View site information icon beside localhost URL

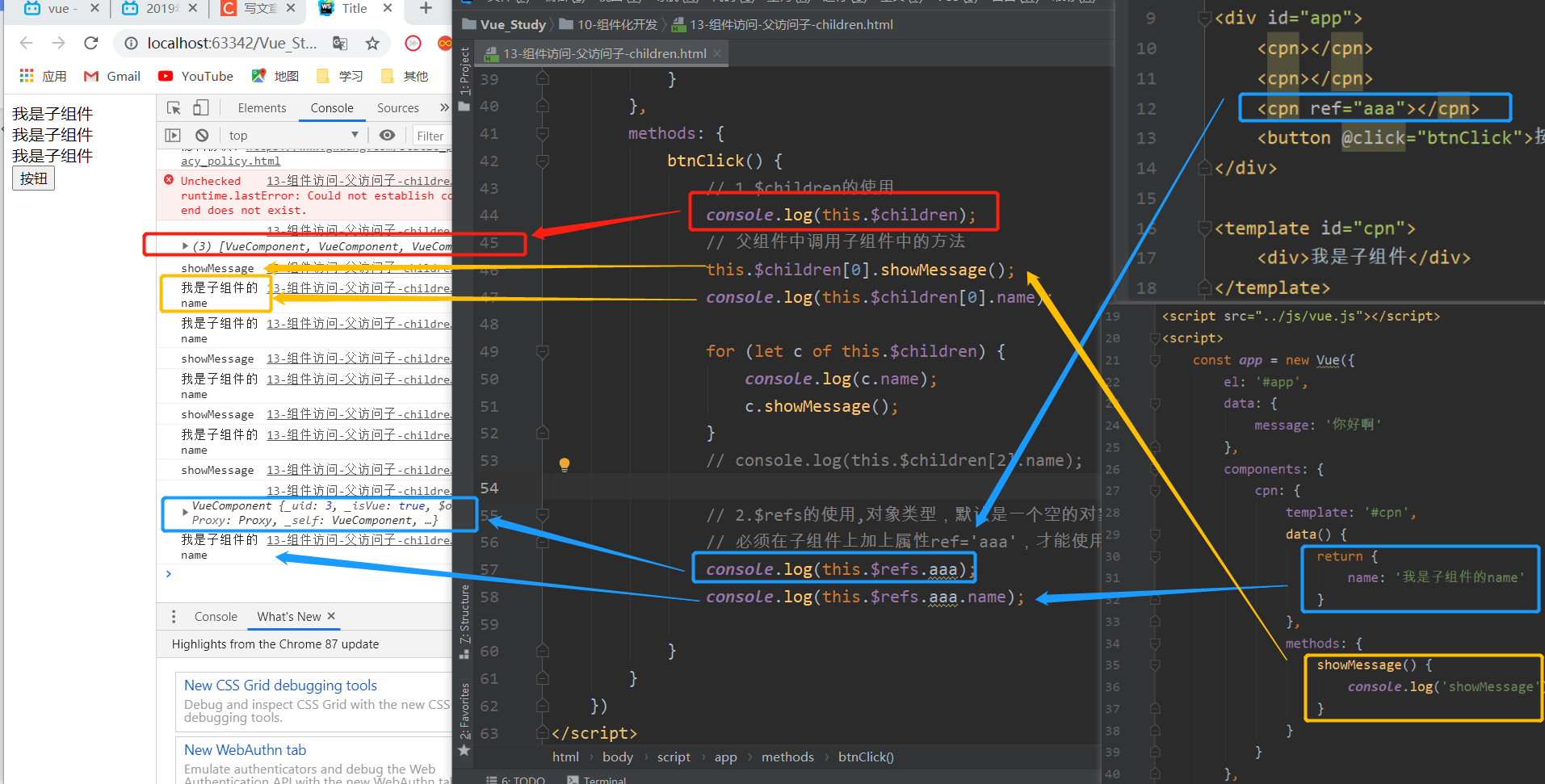pyautogui.click(x=131, y=43)
